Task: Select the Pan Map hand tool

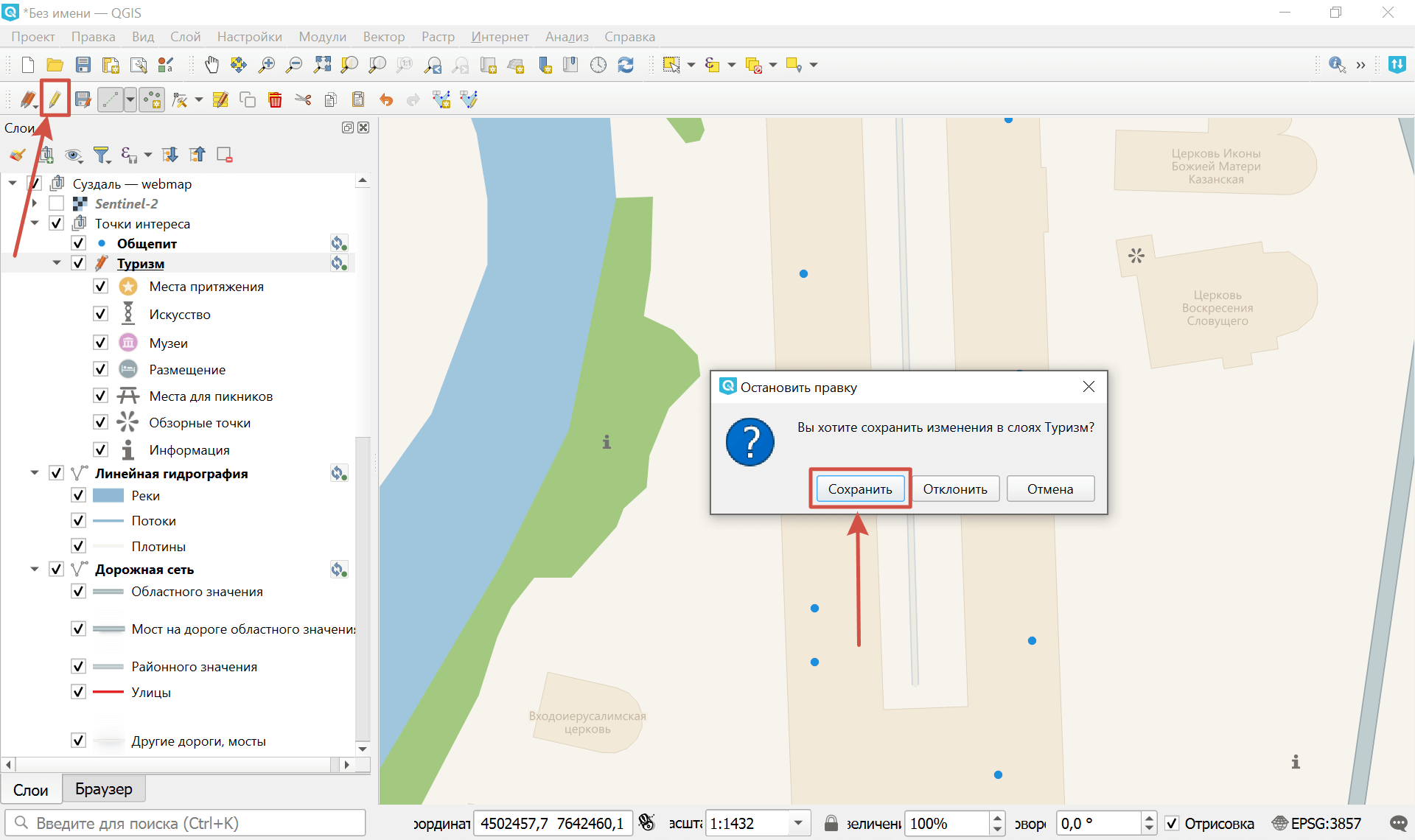Action: [212, 65]
